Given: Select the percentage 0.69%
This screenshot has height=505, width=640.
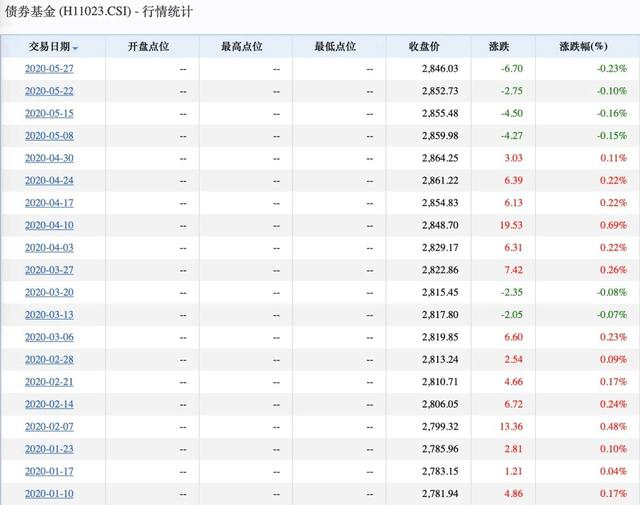Looking at the screenshot, I should coord(613,225).
